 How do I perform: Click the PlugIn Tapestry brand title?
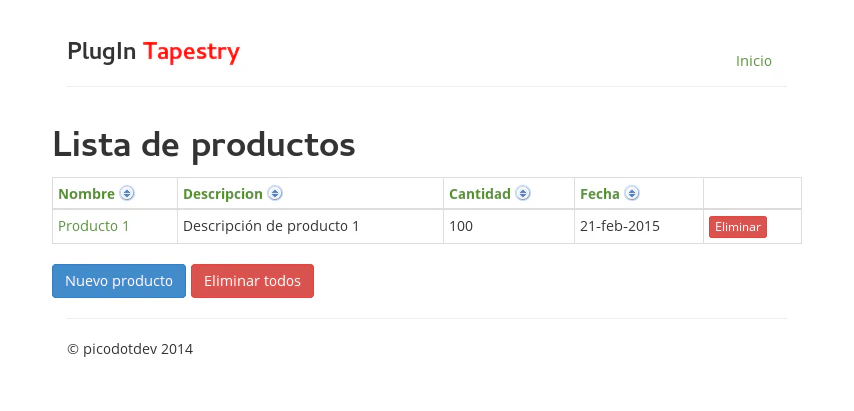coord(154,51)
